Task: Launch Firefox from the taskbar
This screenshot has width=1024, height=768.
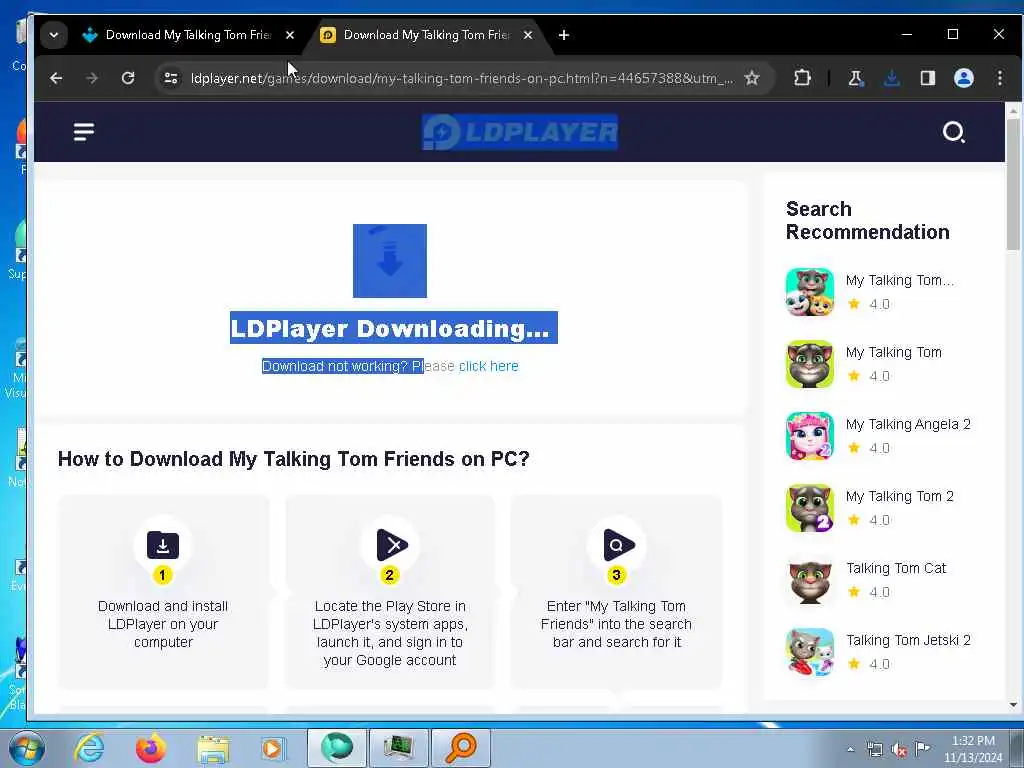Action: point(150,748)
